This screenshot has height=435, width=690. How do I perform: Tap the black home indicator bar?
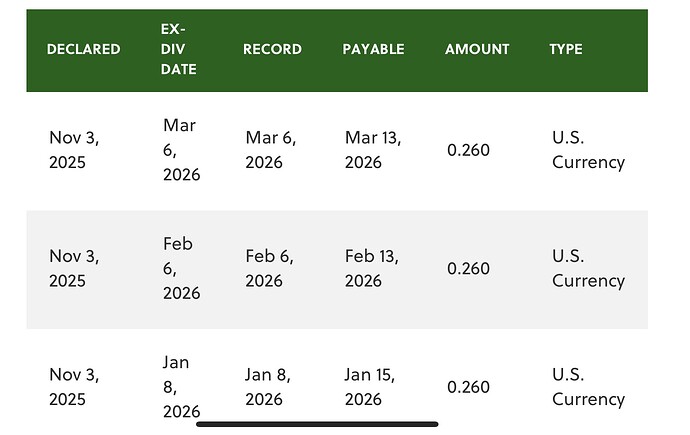[317, 424]
